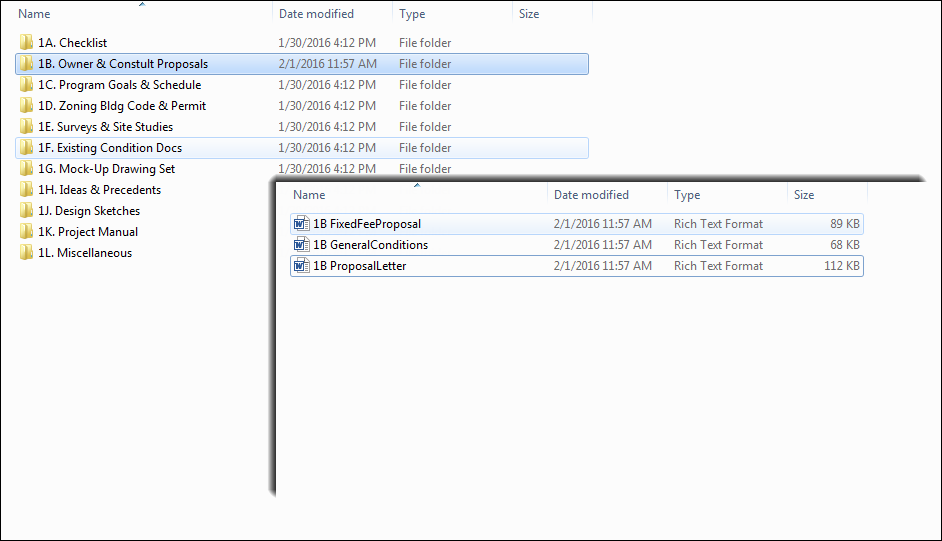
Task: Click date modified of 1B ProposalLetter file
Action: [603, 266]
